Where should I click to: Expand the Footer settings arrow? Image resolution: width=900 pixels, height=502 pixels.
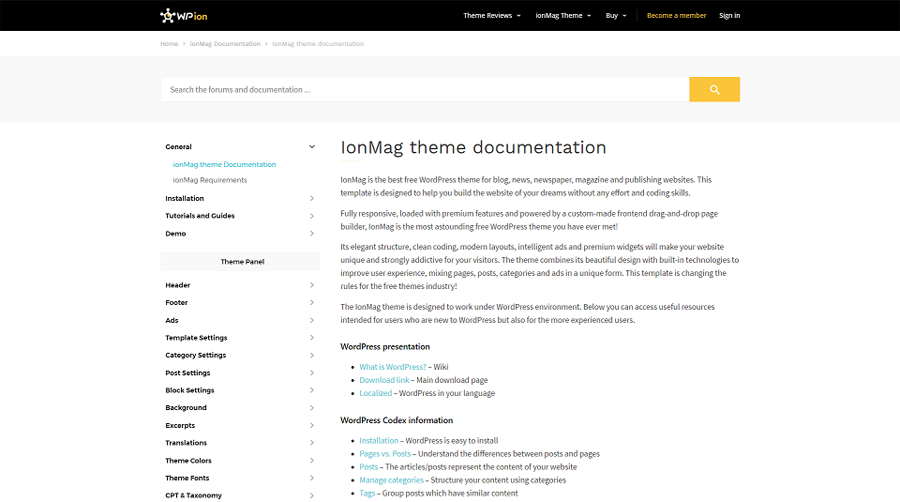pyautogui.click(x=312, y=303)
